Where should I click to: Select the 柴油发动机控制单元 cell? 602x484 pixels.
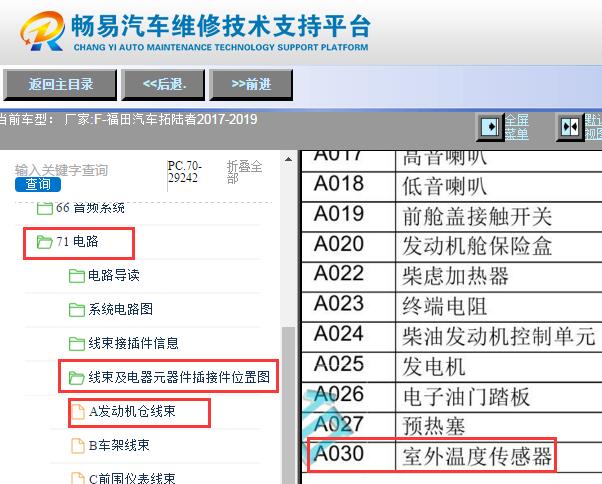click(x=499, y=337)
